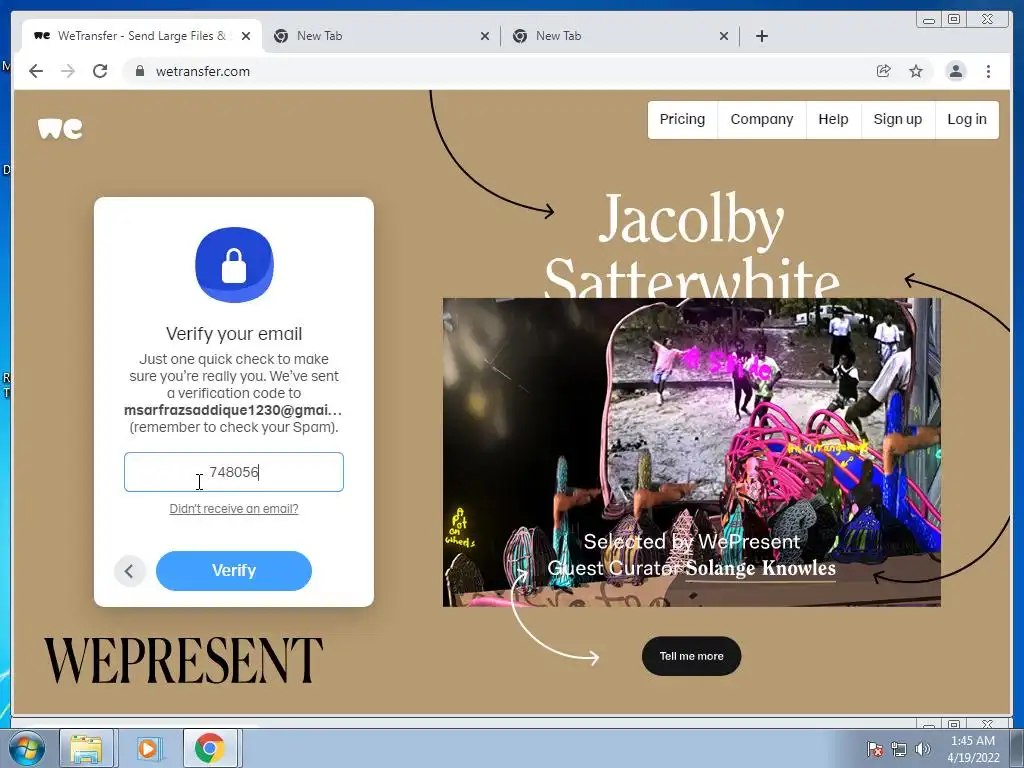Reload the wetransfer.com page
This screenshot has height=768, width=1024.
click(x=100, y=71)
